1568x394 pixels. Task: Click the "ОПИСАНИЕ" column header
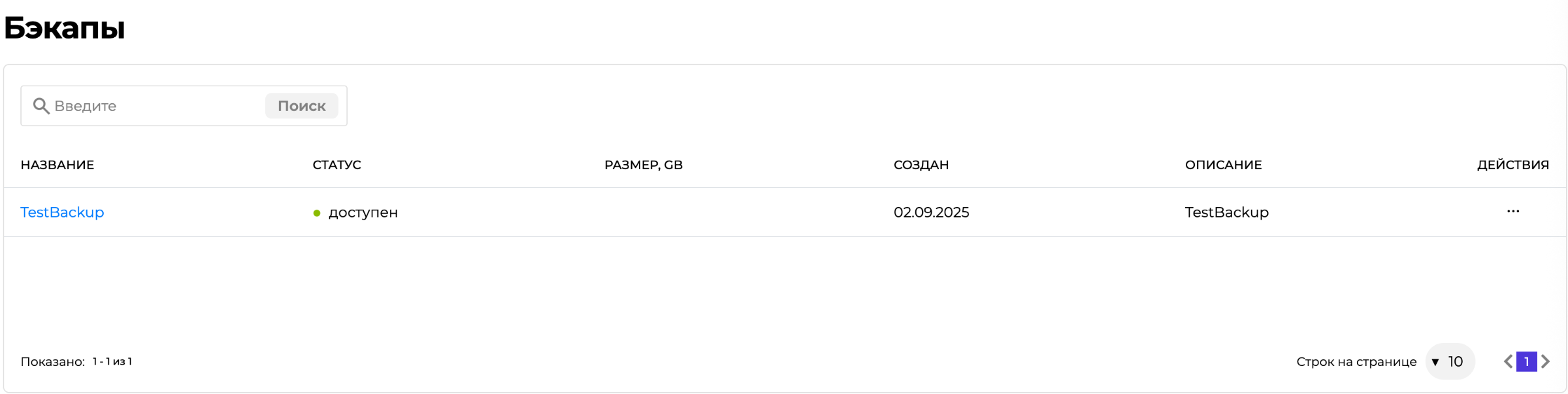click(1223, 165)
